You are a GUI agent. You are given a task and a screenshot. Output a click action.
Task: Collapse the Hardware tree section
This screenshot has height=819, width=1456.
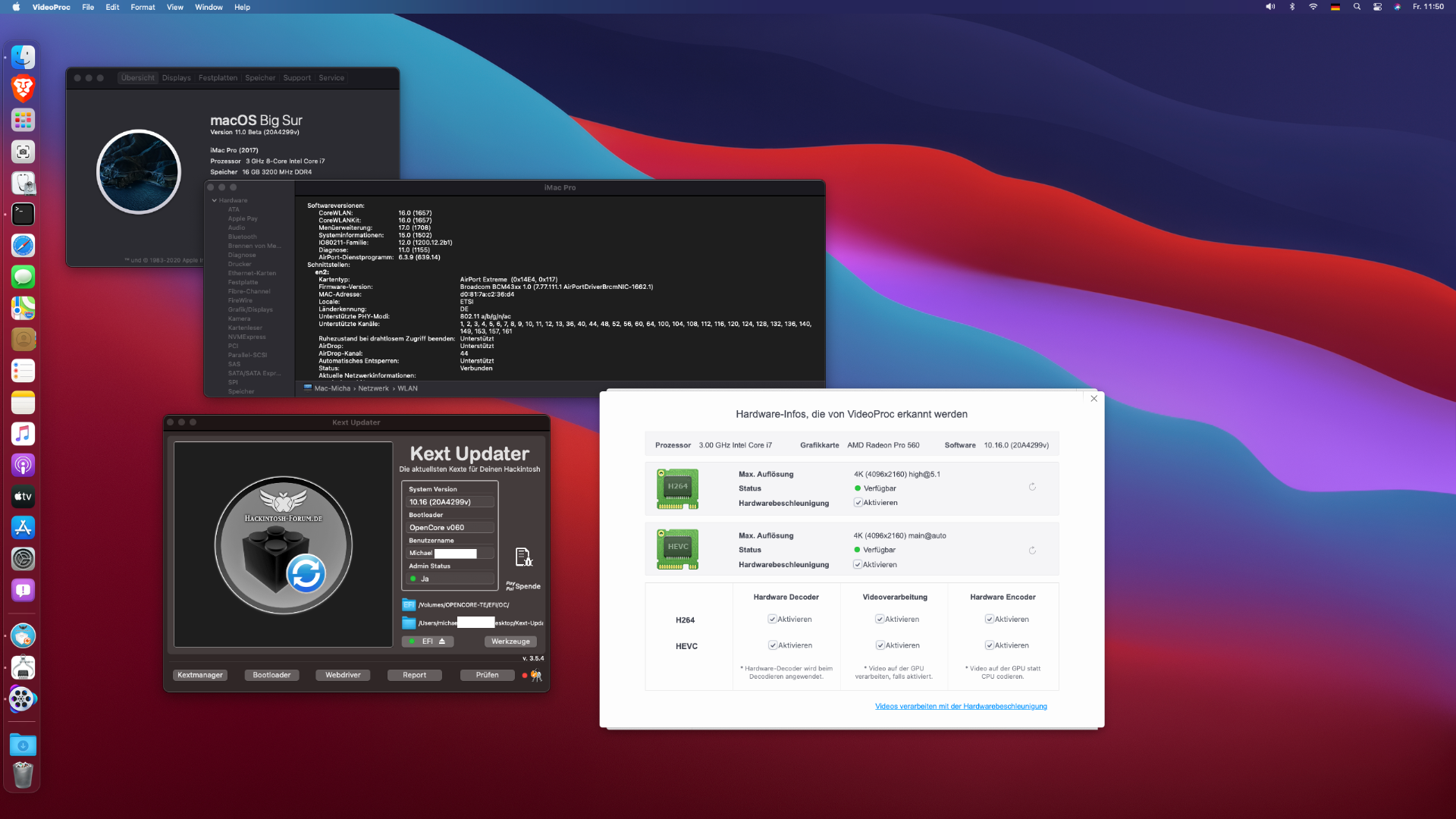(x=215, y=201)
